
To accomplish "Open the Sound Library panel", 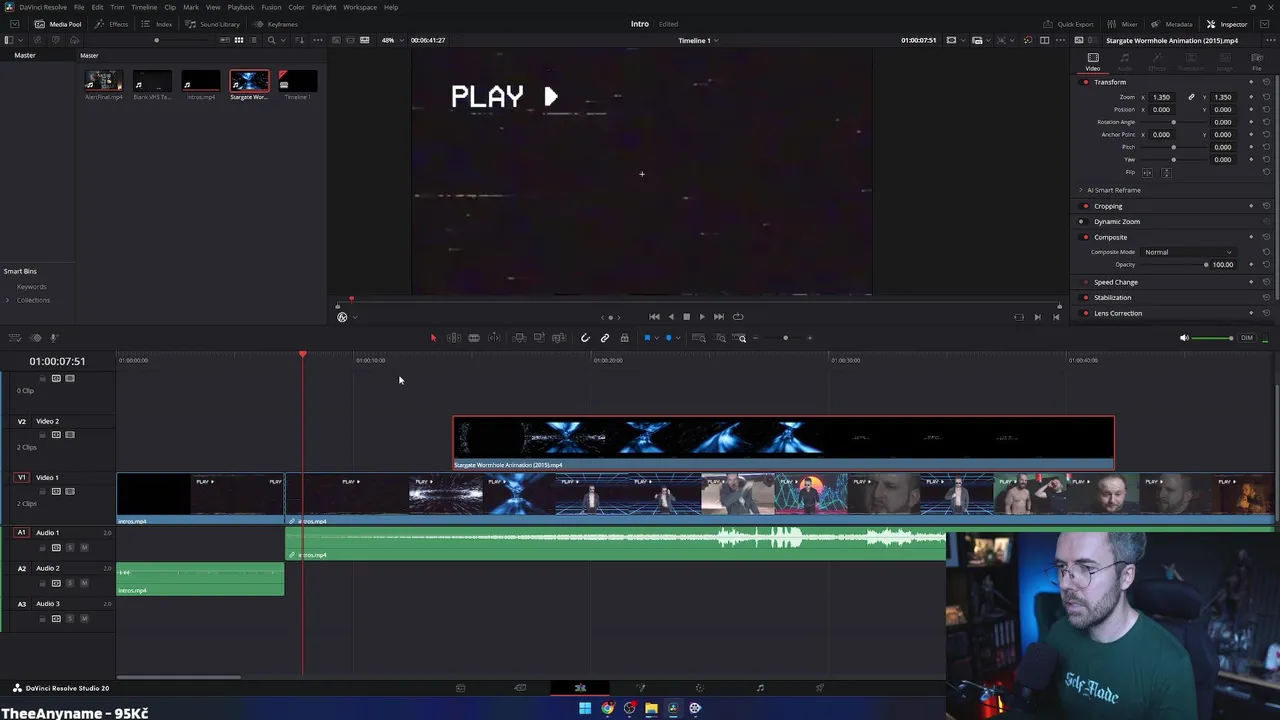I will tap(213, 24).
